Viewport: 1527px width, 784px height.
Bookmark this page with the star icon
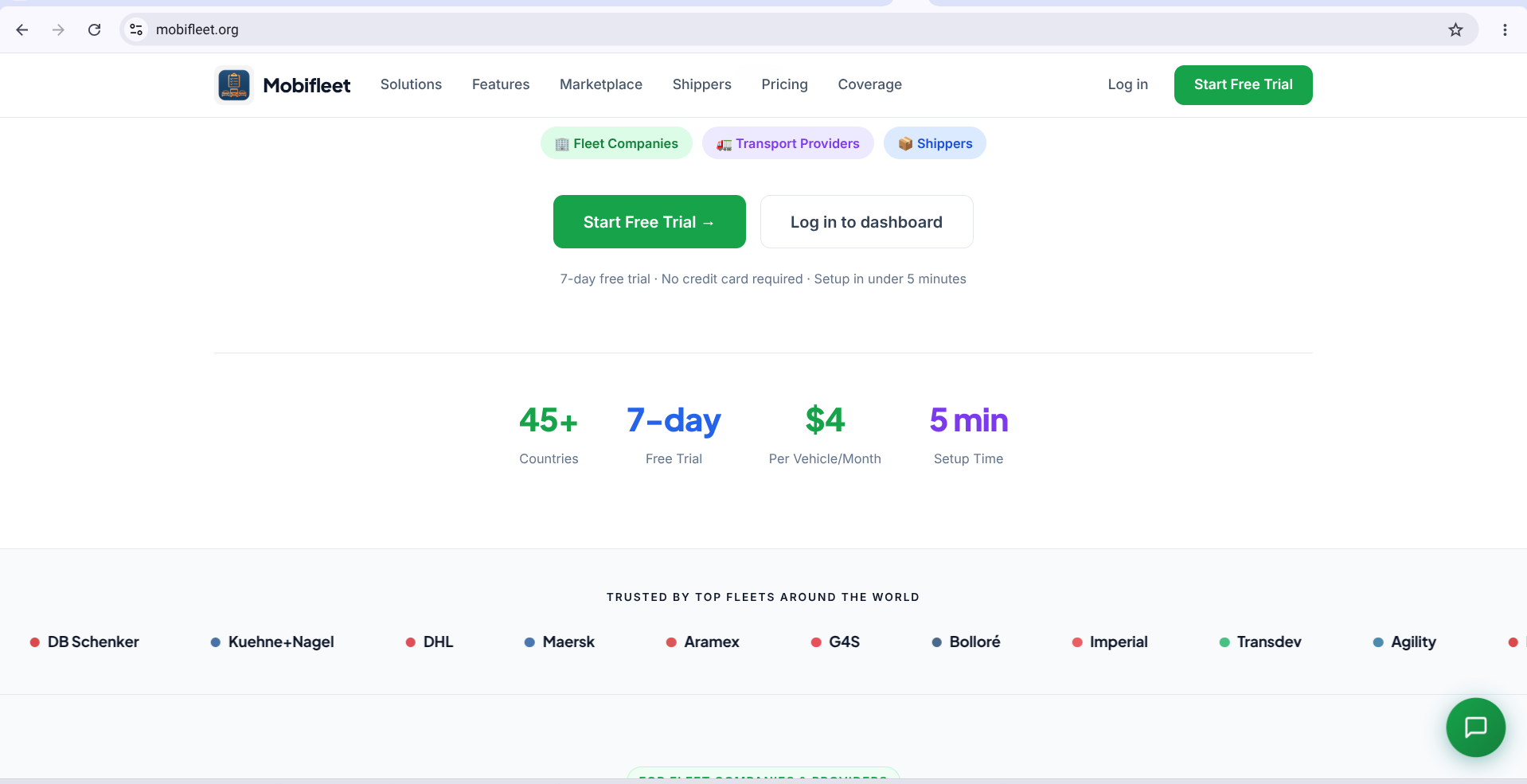[x=1455, y=29]
